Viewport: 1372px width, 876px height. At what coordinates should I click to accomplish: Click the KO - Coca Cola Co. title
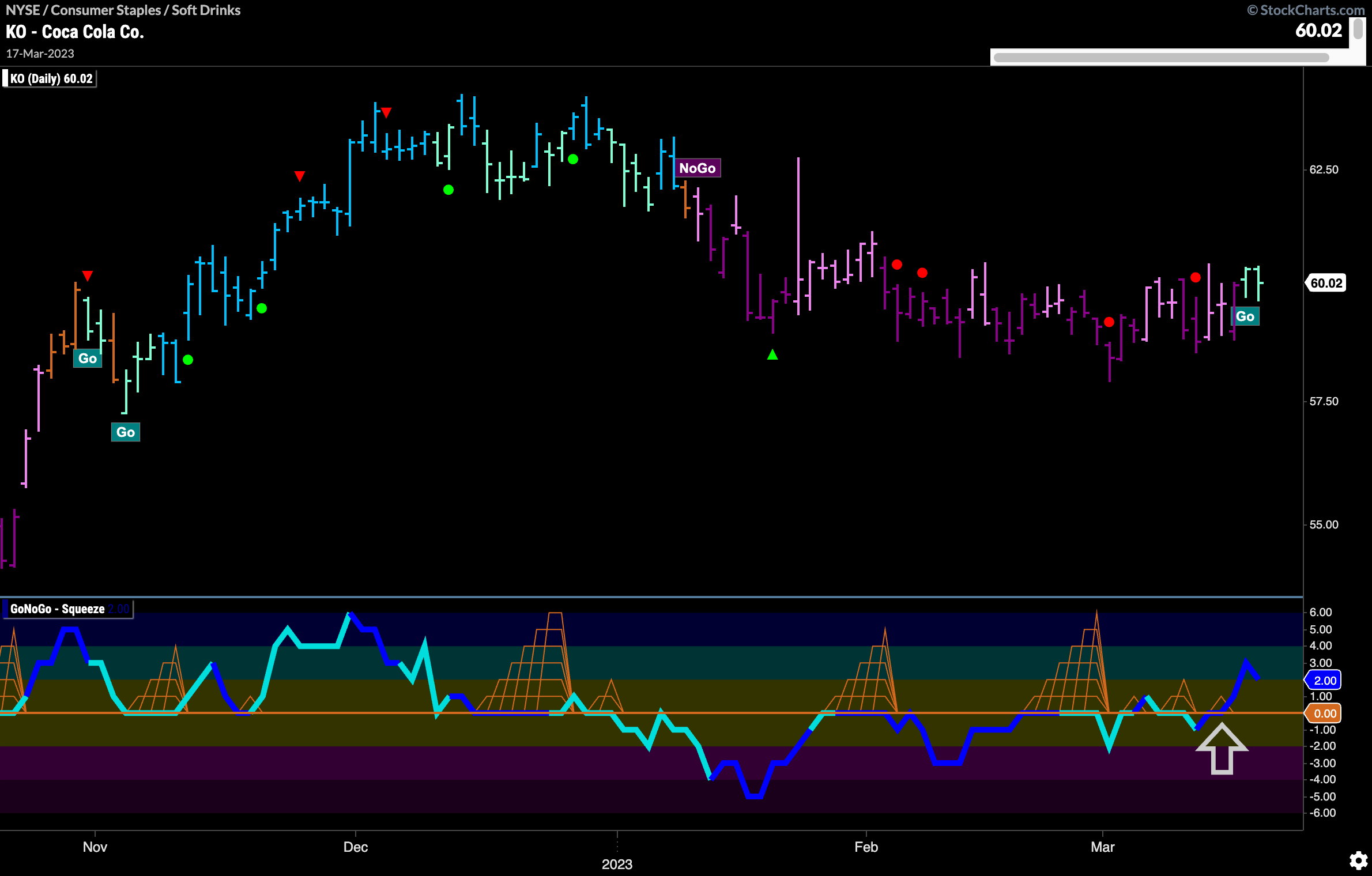[x=75, y=32]
